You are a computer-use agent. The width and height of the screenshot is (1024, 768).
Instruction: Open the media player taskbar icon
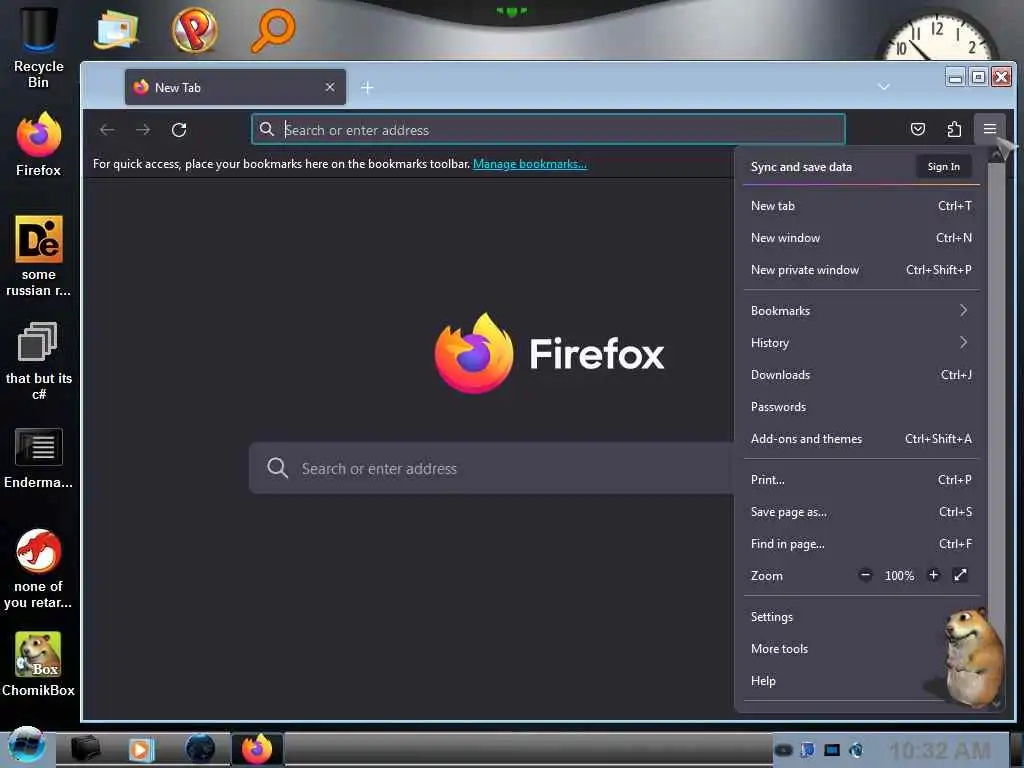141,748
